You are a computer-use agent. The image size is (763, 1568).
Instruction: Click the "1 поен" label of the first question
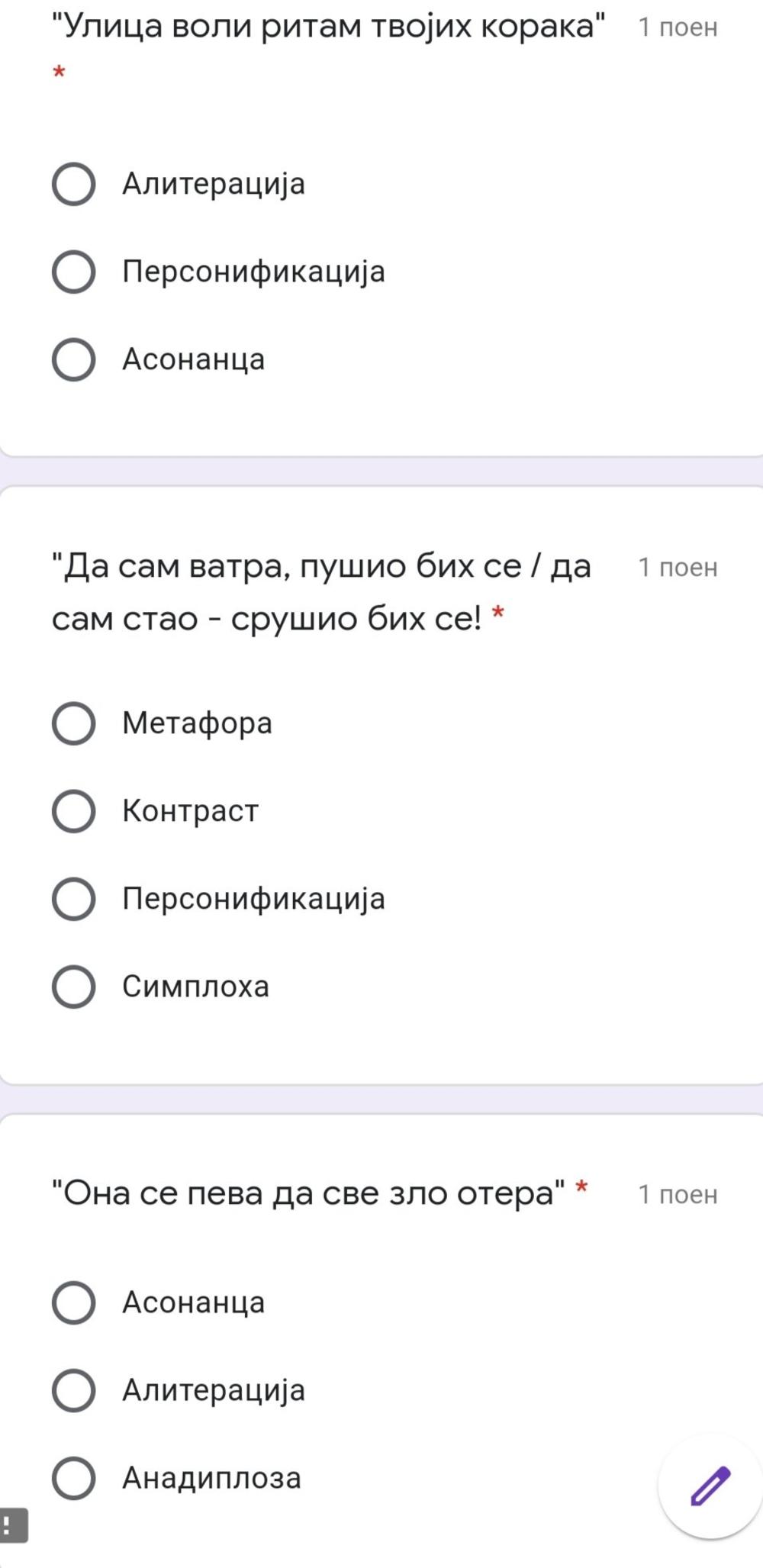click(x=678, y=27)
